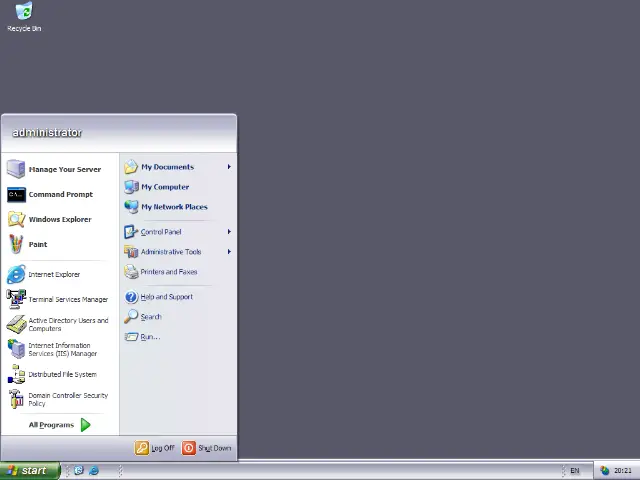Click the Search label
The height and width of the screenshot is (480, 640).
(x=151, y=317)
